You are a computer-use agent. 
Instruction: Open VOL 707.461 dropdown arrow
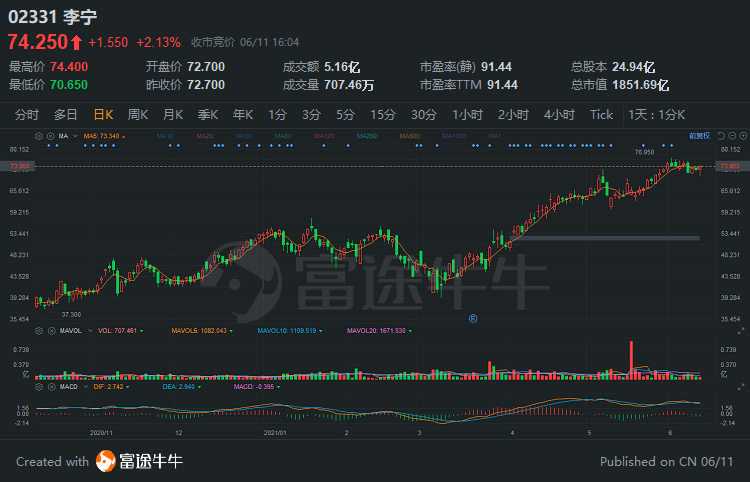click(142, 331)
